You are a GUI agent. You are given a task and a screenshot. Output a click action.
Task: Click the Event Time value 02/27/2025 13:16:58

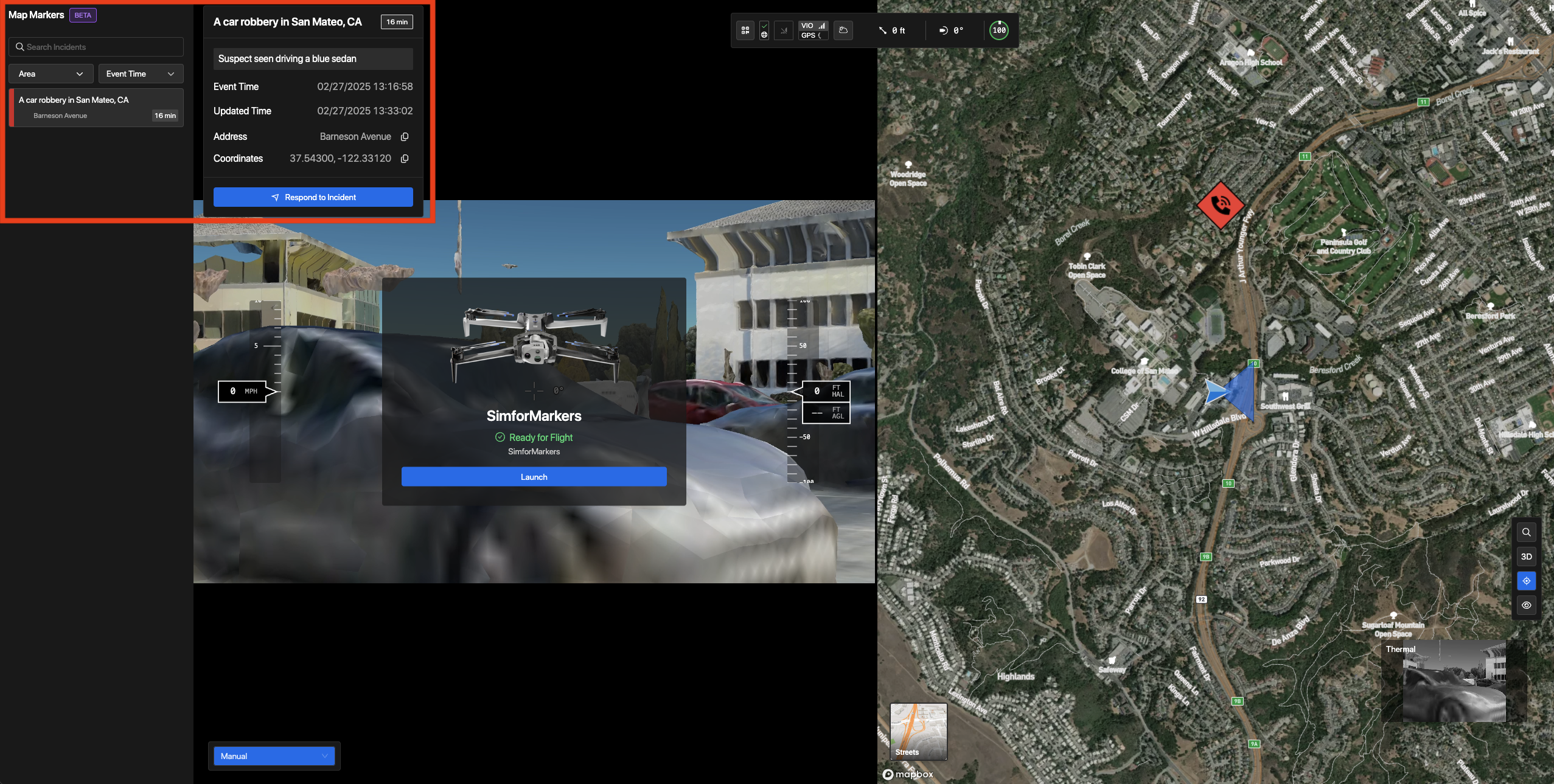[365, 87]
